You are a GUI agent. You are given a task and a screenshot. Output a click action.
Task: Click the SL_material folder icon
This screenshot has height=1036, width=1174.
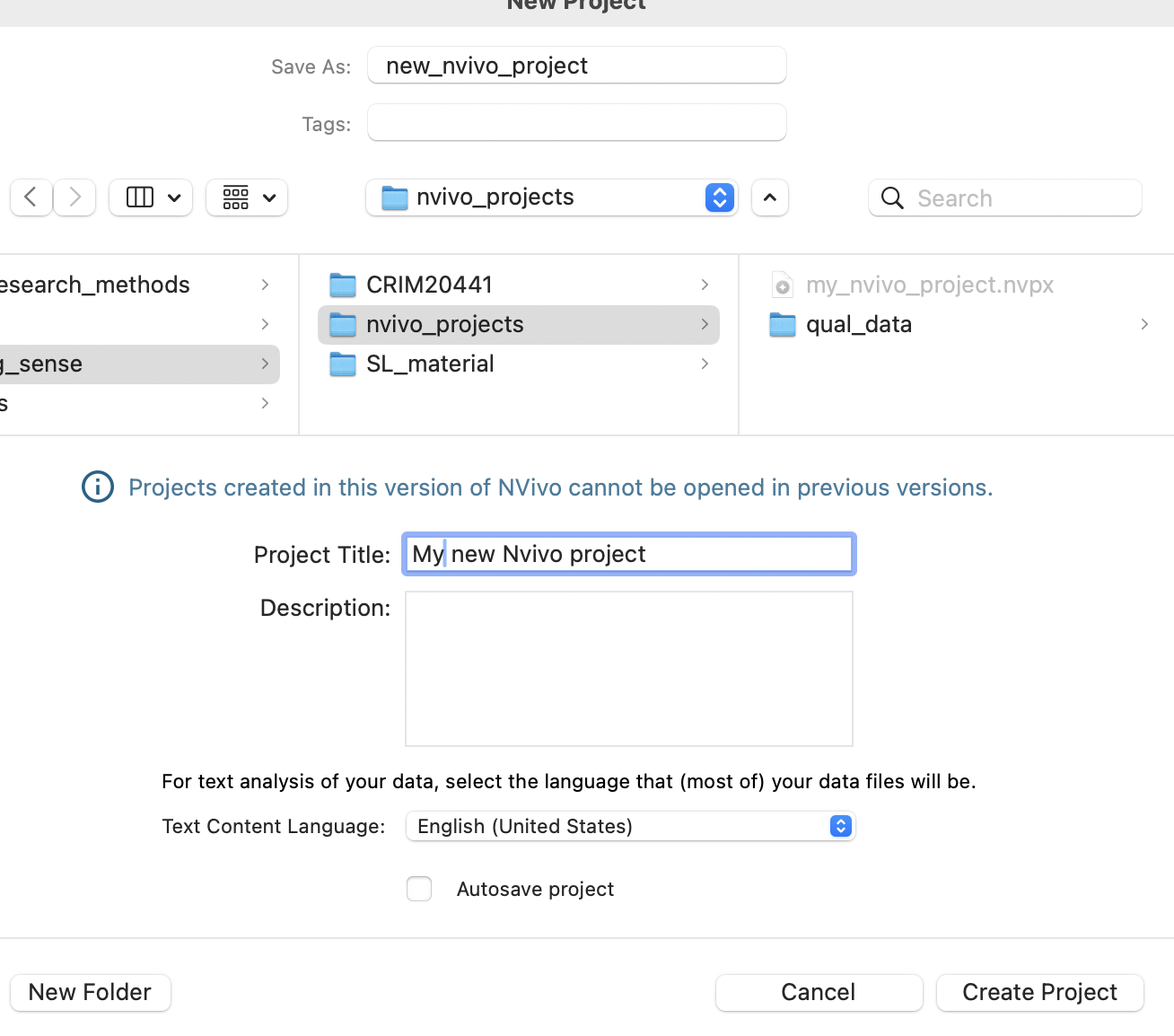(343, 364)
